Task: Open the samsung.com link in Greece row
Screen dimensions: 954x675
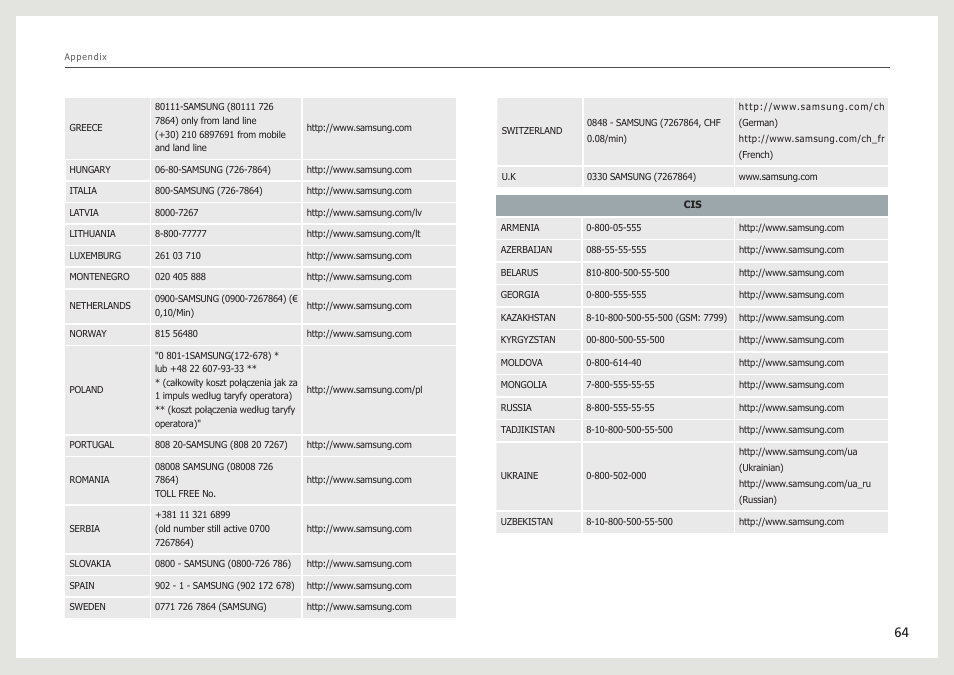Action: (359, 128)
